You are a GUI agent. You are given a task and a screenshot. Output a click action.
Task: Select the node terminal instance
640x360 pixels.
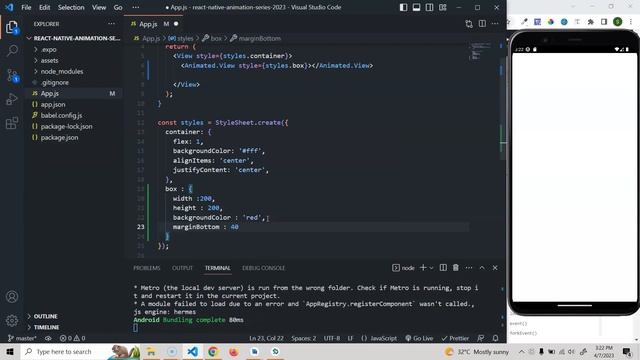403,268
